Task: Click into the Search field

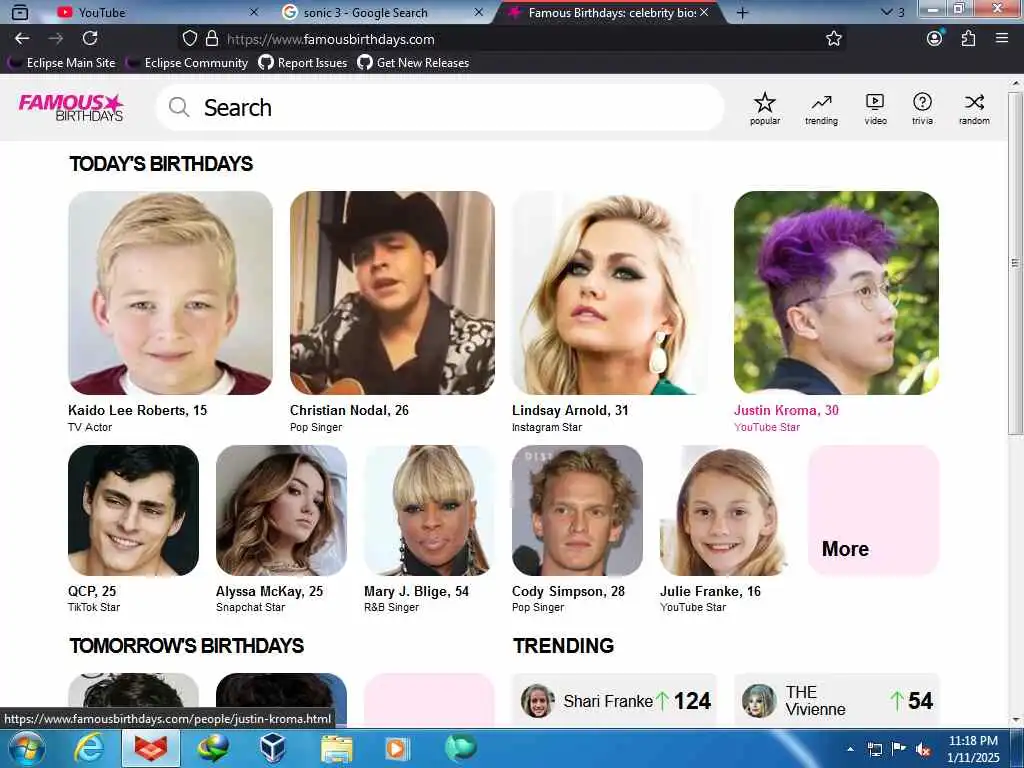Action: click(440, 107)
